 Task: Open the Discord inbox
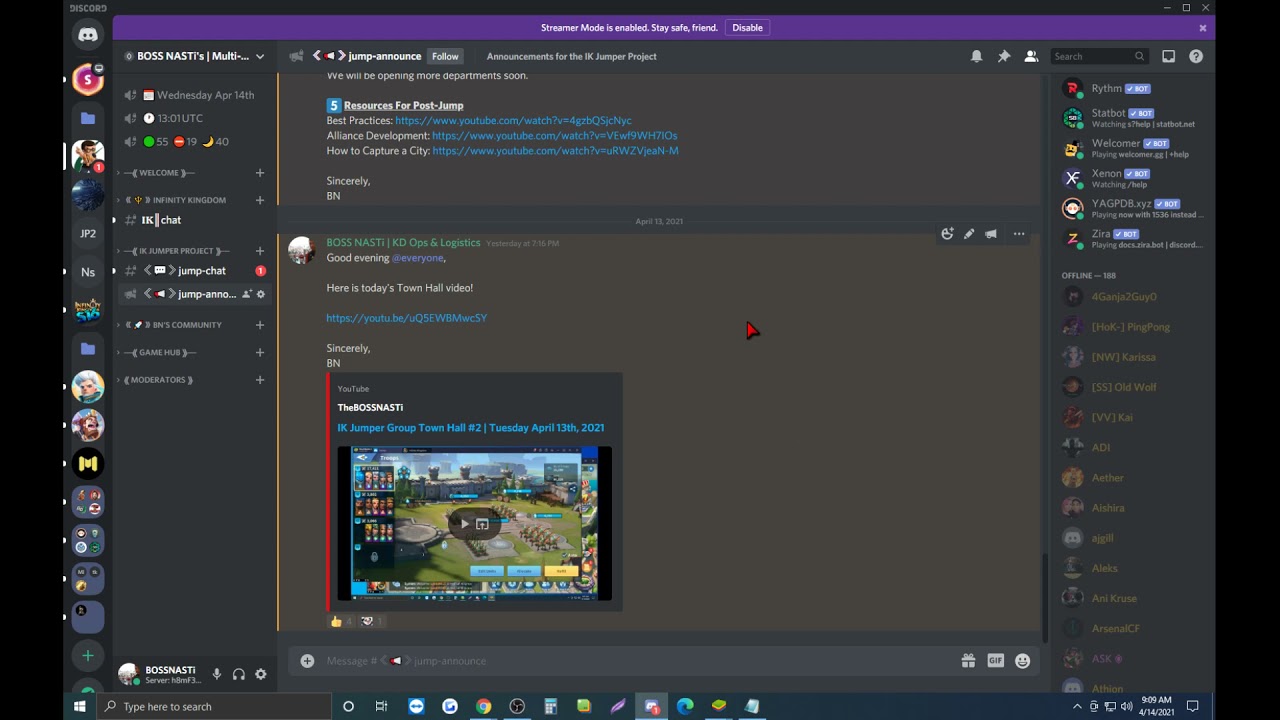click(x=1168, y=57)
